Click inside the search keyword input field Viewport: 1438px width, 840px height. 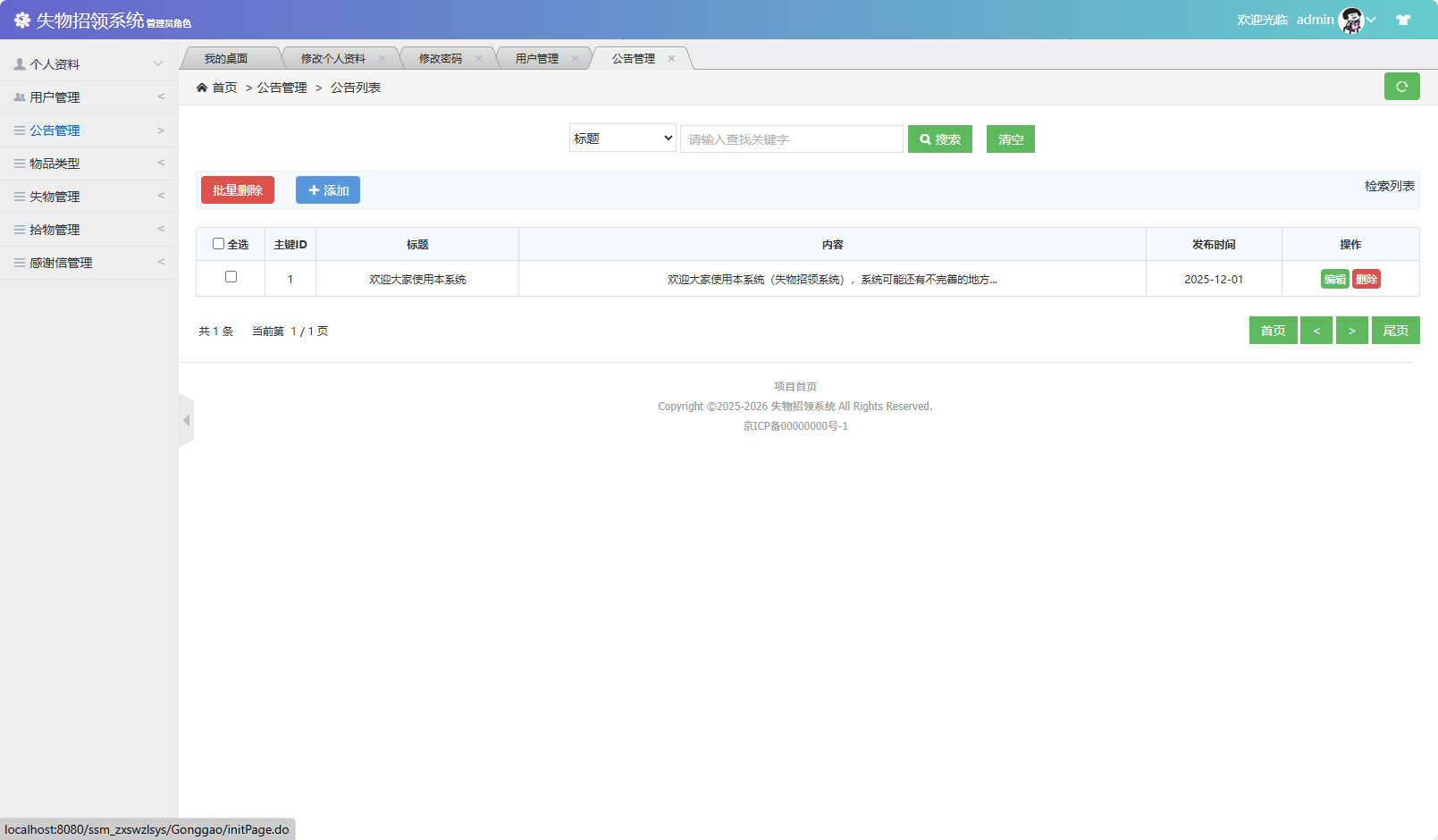(791, 139)
